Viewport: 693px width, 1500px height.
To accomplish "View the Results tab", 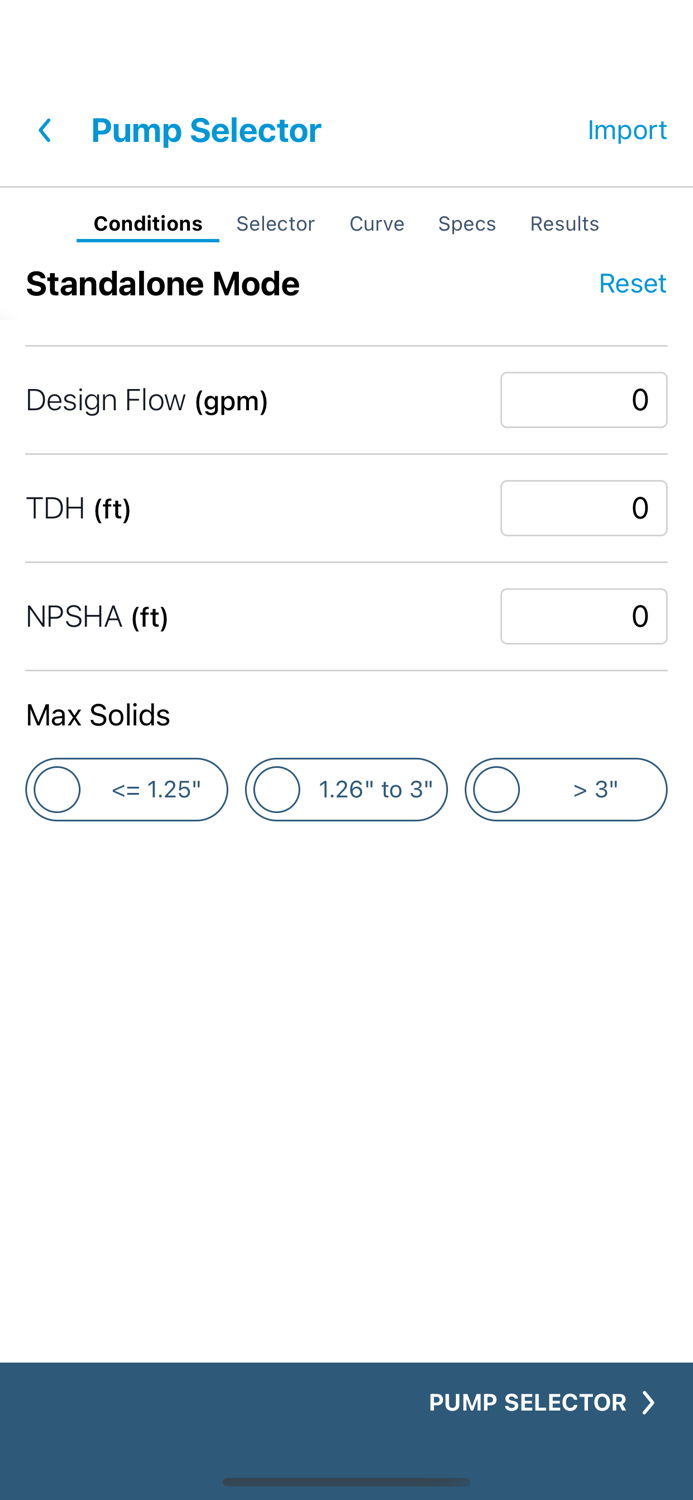I will (x=564, y=224).
